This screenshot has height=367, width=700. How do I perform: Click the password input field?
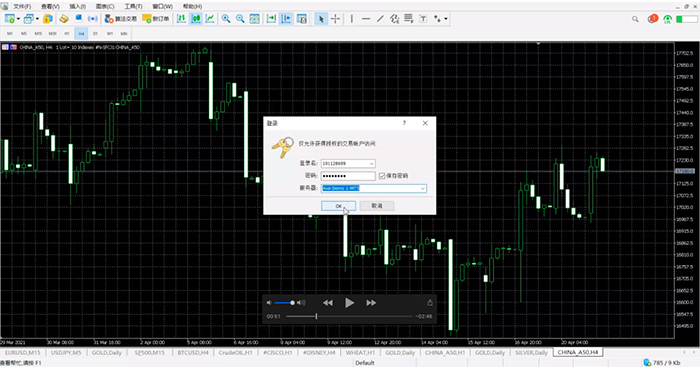click(348, 176)
